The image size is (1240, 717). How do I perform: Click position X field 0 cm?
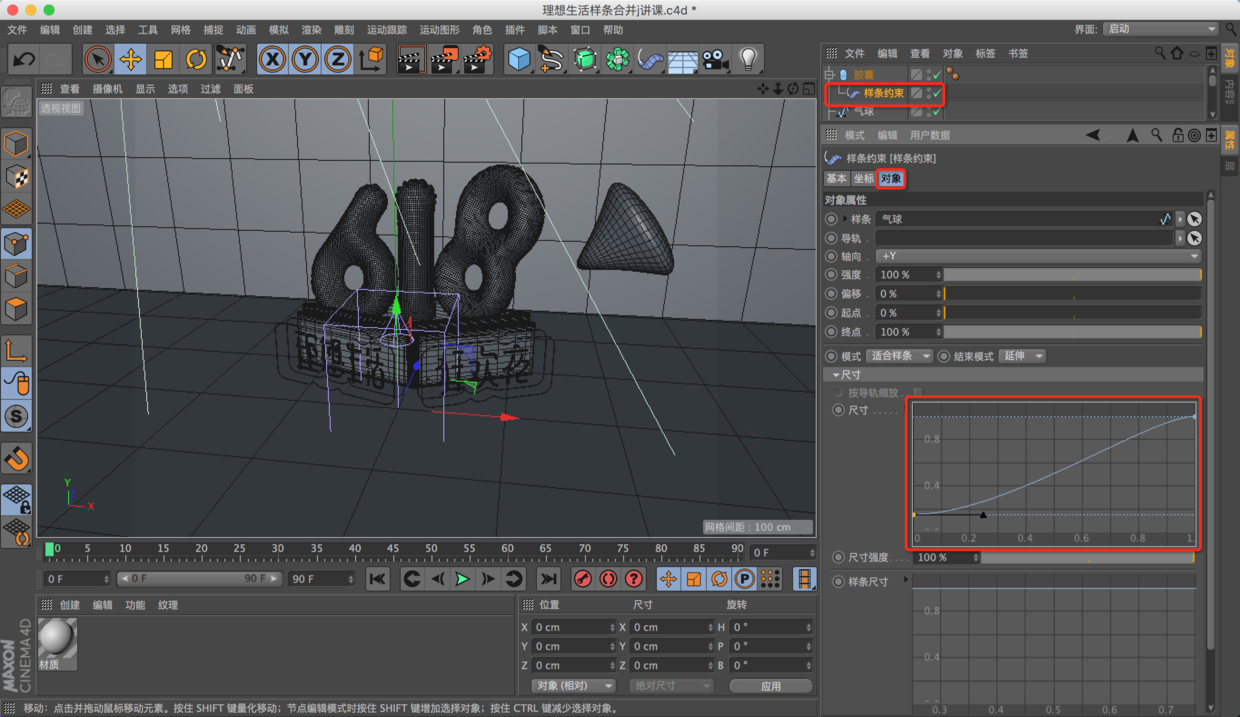pyautogui.click(x=574, y=628)
